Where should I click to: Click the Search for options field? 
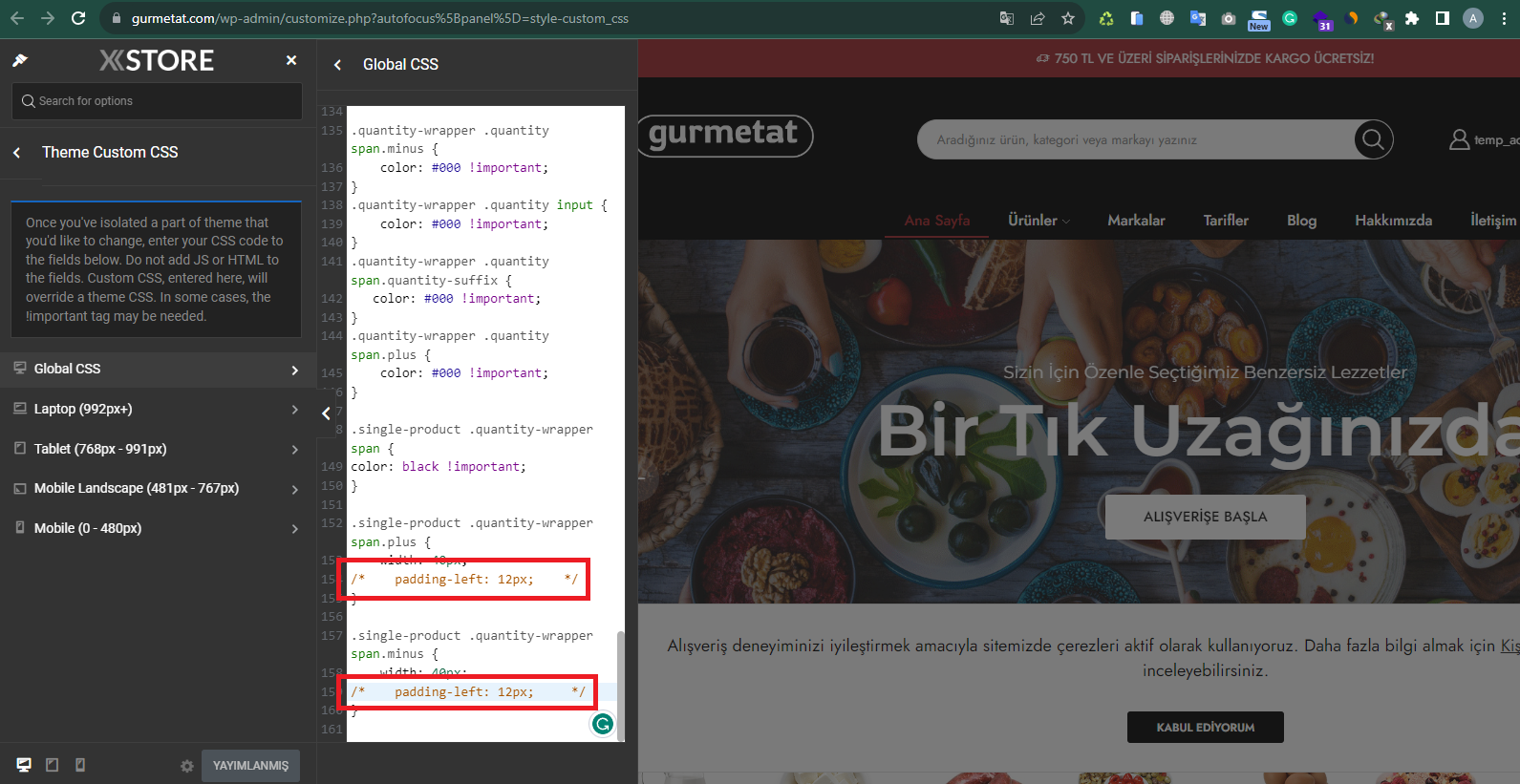point(157,101)
